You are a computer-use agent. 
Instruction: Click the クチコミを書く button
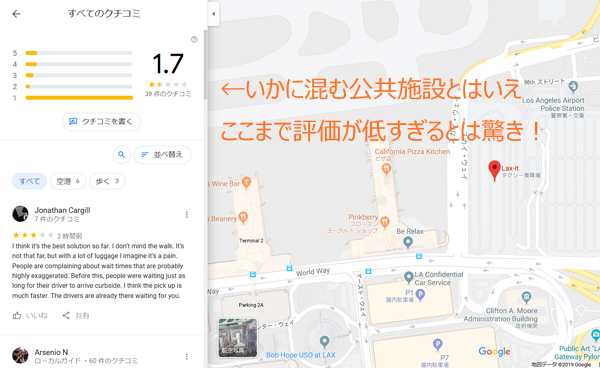coord(101,122)
